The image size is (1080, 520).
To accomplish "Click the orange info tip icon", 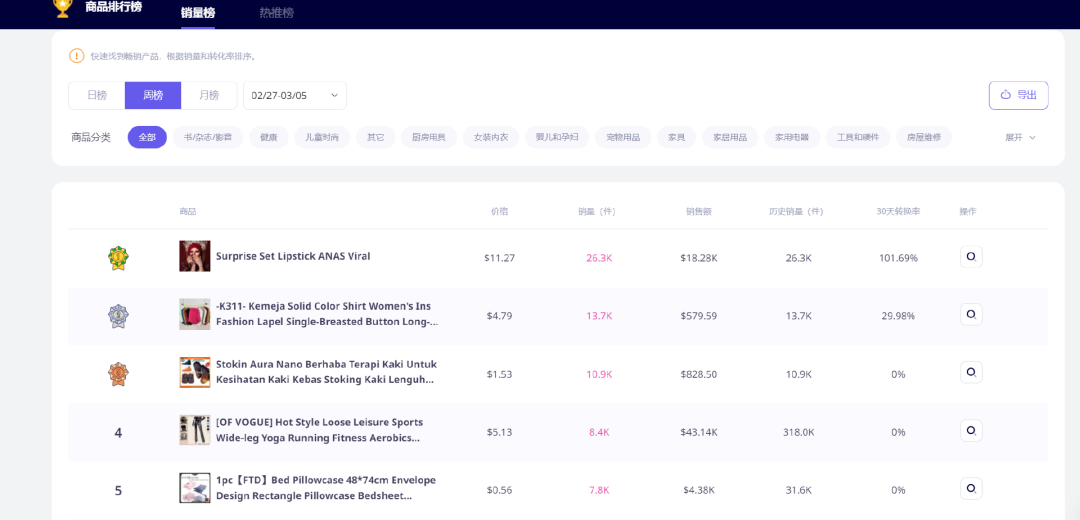I will (x=77, y=56).
